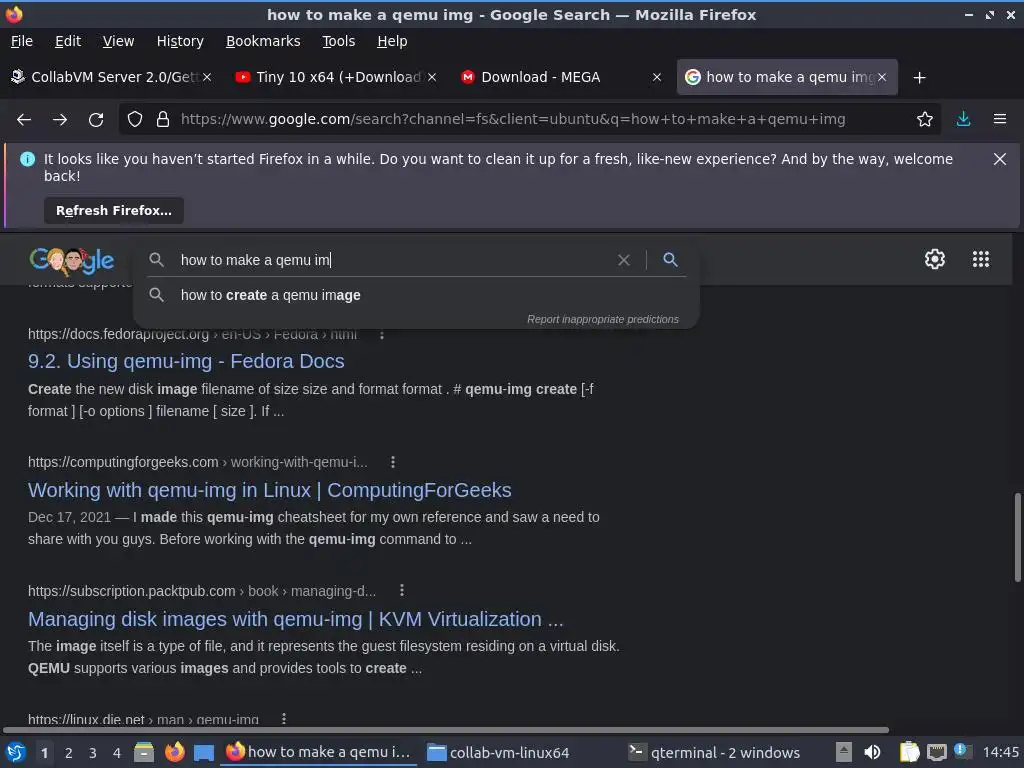Launch Firefox from taskbar quick launch
The width and height of the screenshot is (1024, 768).
[x=174, y=752]
